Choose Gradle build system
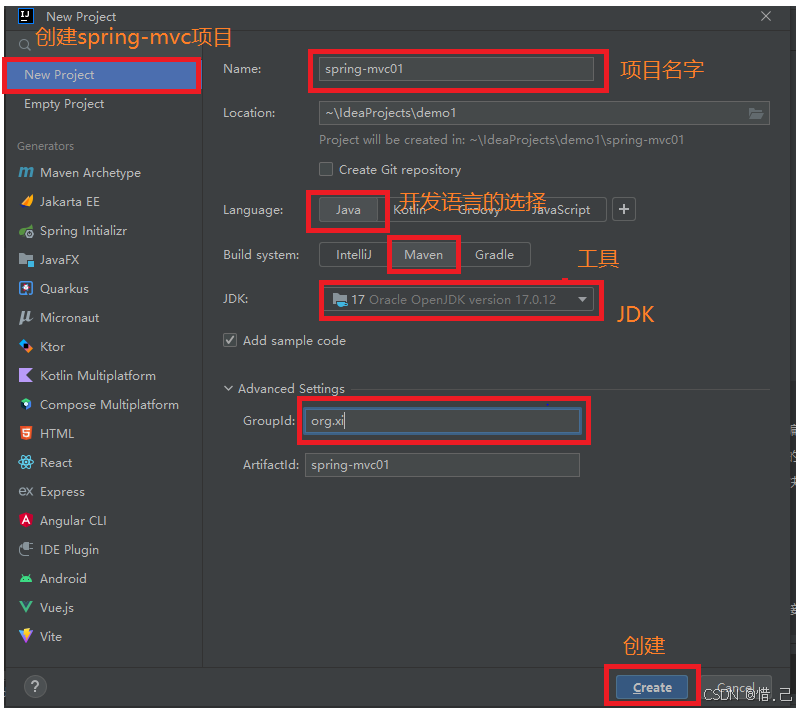This screenshot has width=798, height=709. tap(494, 254)
